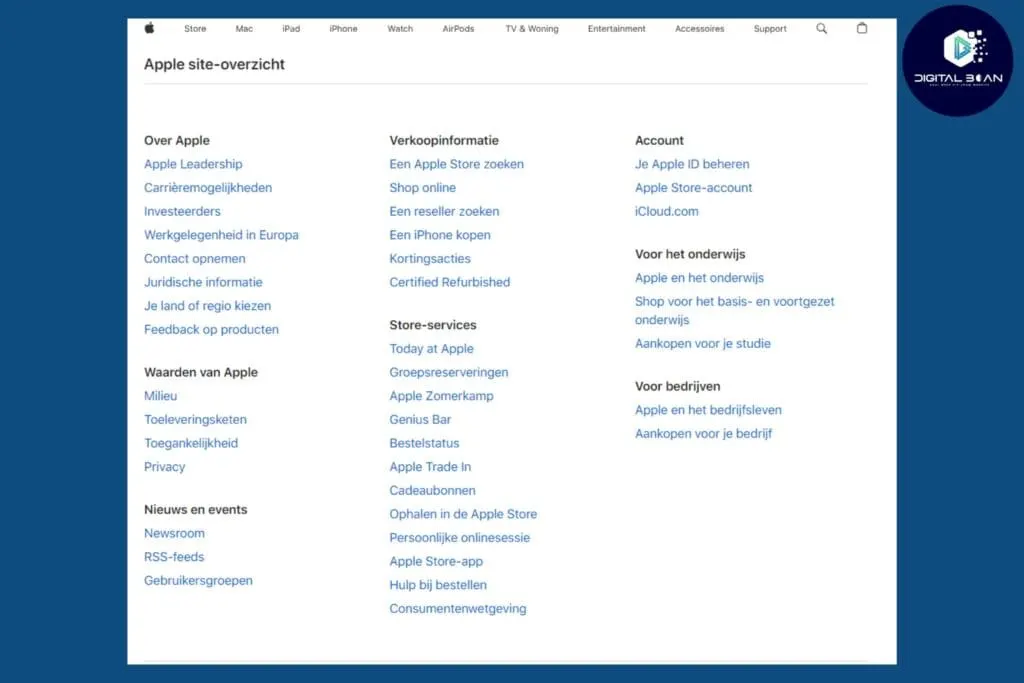Screen dimensions: 1024x683
Task: Select Je land of regio kiezen
Action: click(x=208, y=306)
